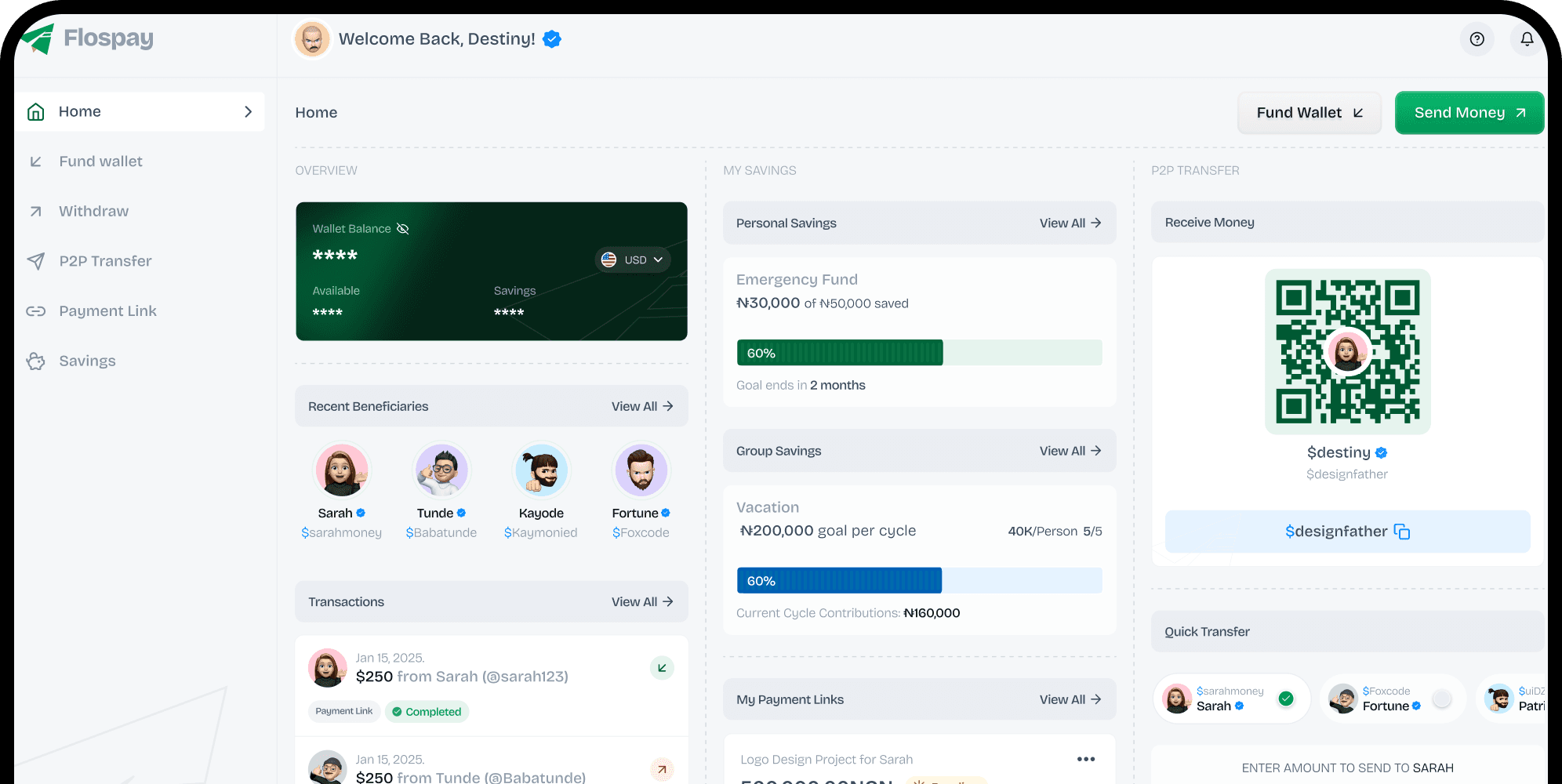1562x784 pixels.
Task: Click the Flospay logo
Action: 86,38
